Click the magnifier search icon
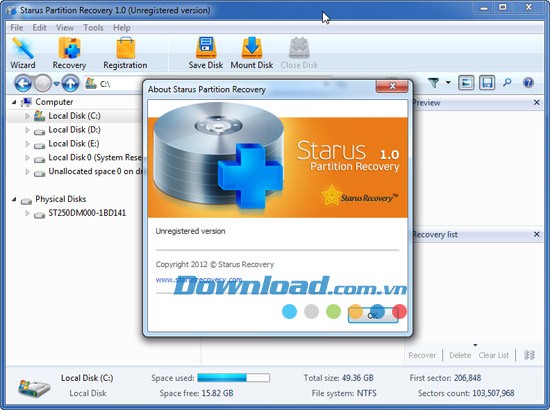Screen dimensions: 550x410 pos(507,82)
